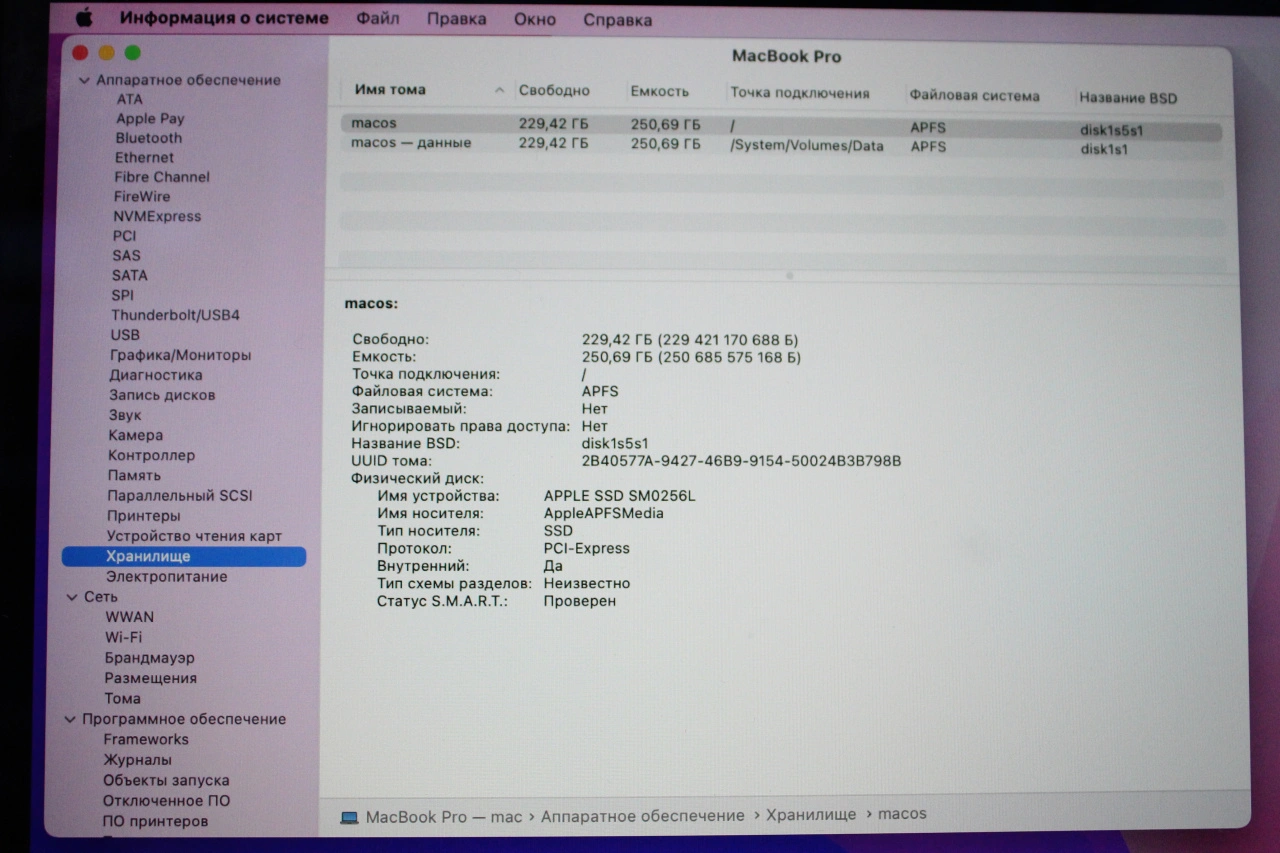Click the MacBook Pro icon in path bar
Viewport: 1280px width, 853px height.
coord(349,817)
